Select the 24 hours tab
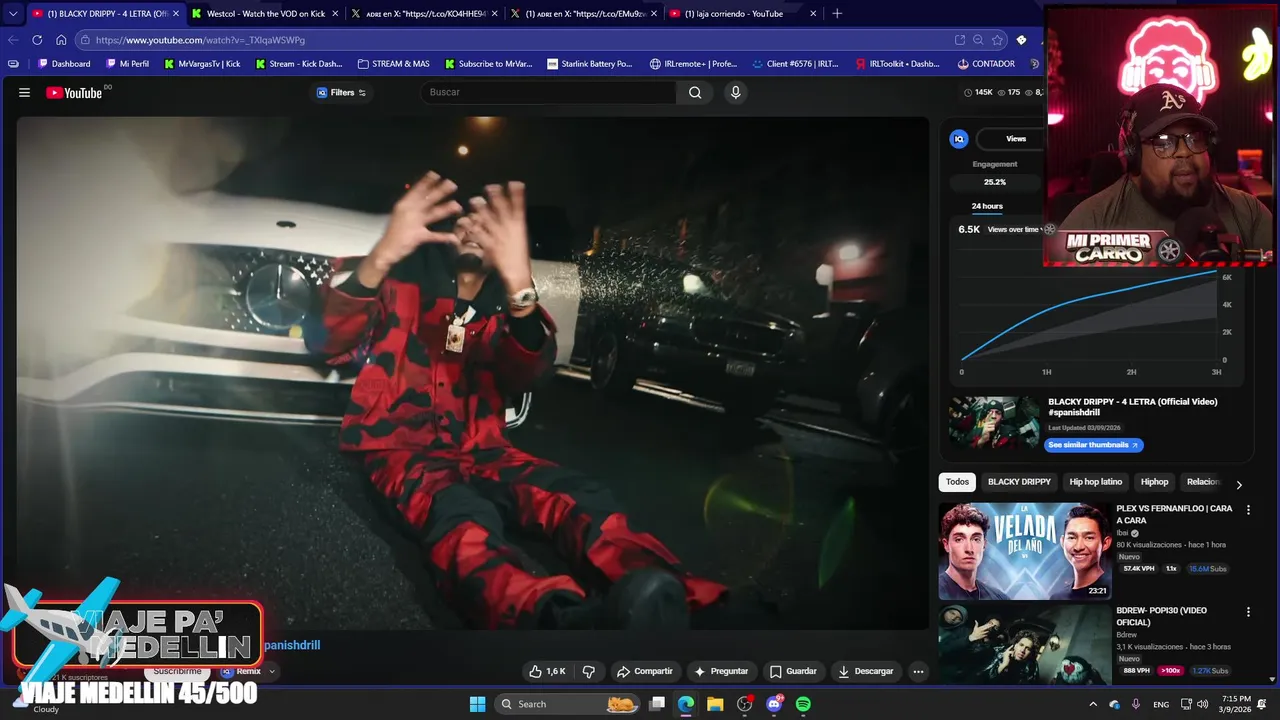Image resolution: width=1280 pixels, height=720 pixels. point(987,206)
